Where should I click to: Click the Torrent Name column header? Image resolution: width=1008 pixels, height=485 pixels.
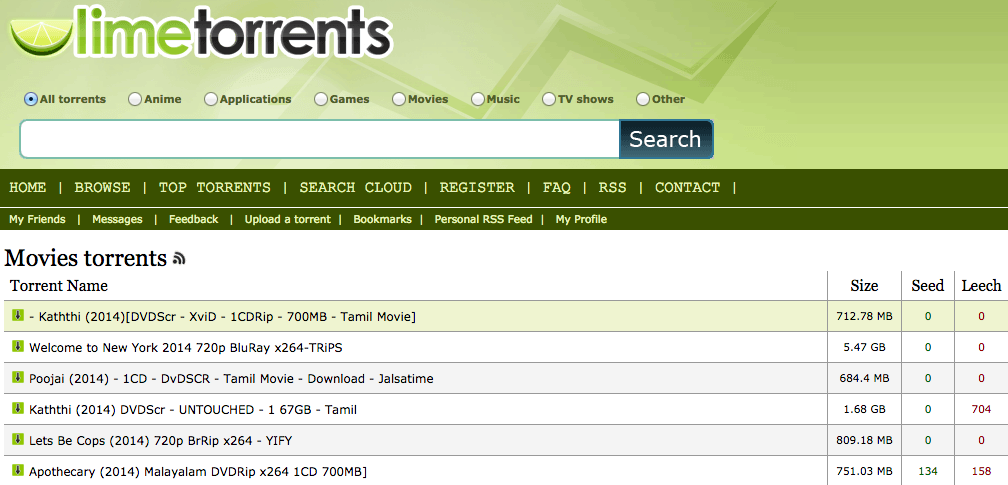(x=59, y=286)
